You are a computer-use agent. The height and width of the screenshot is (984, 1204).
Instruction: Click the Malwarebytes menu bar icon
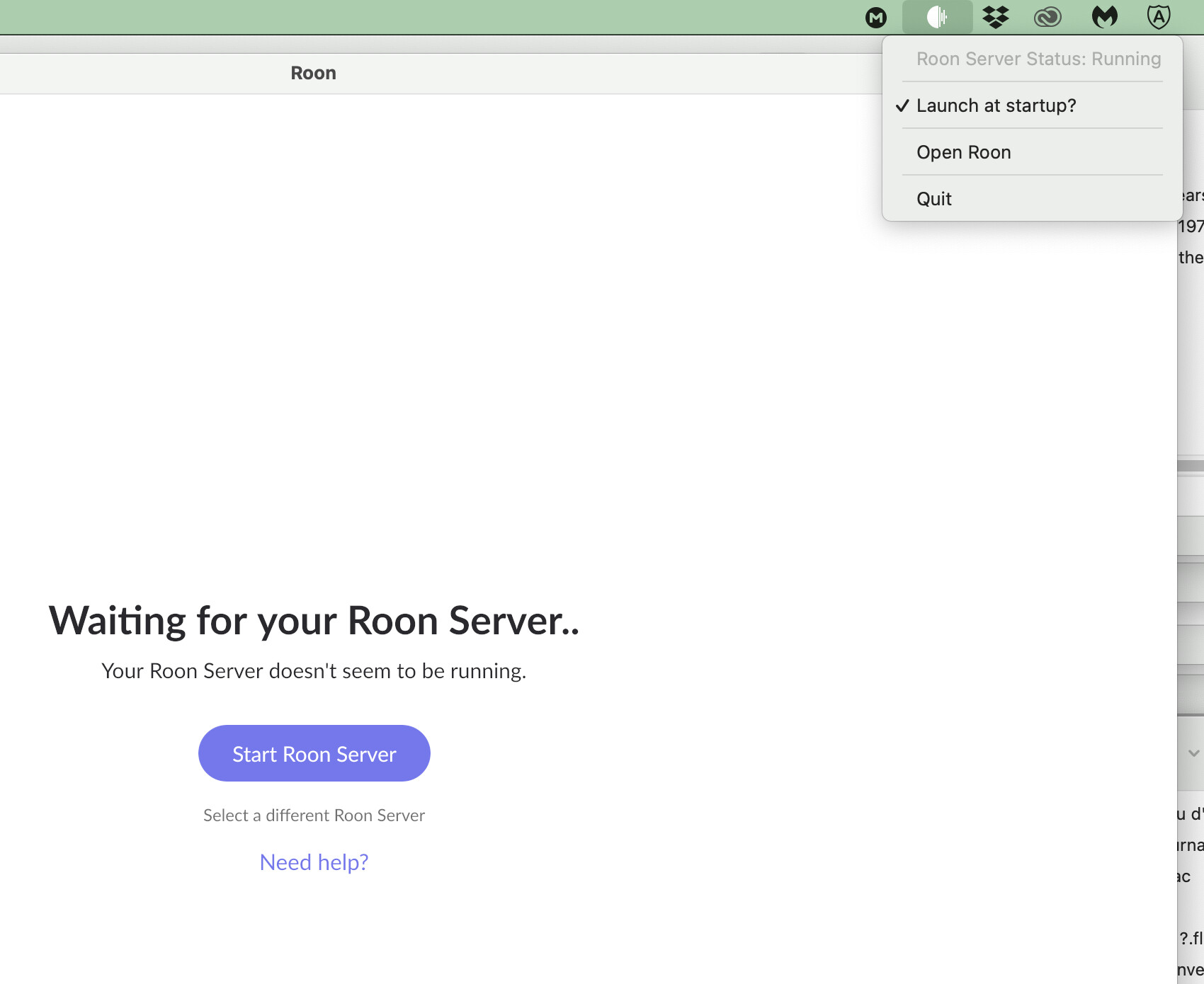(x=1103, y=16)
